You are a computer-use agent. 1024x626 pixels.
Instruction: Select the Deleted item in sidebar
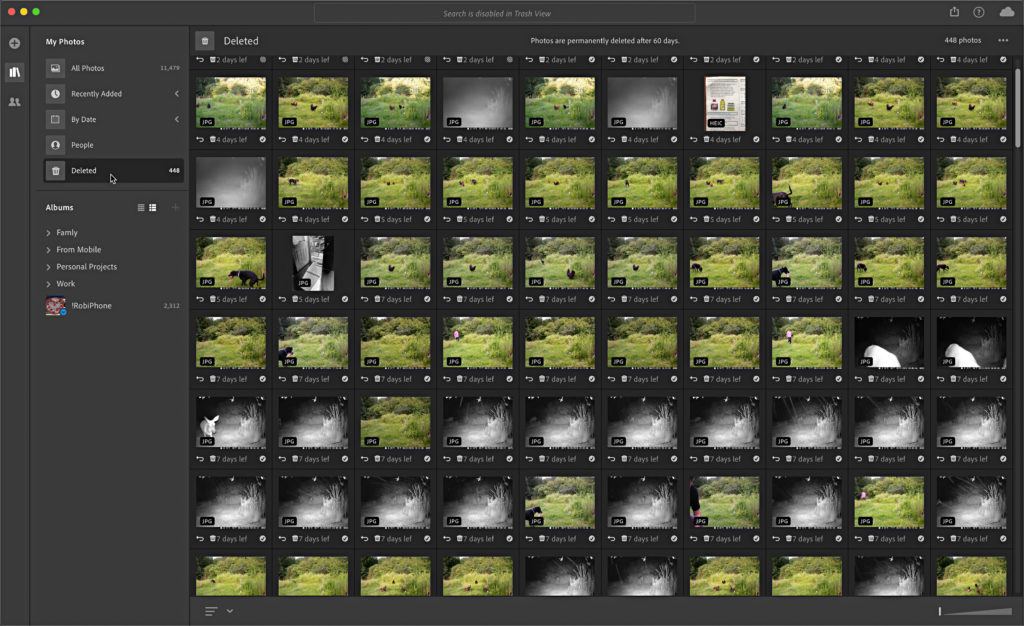[x=113, y=170]
